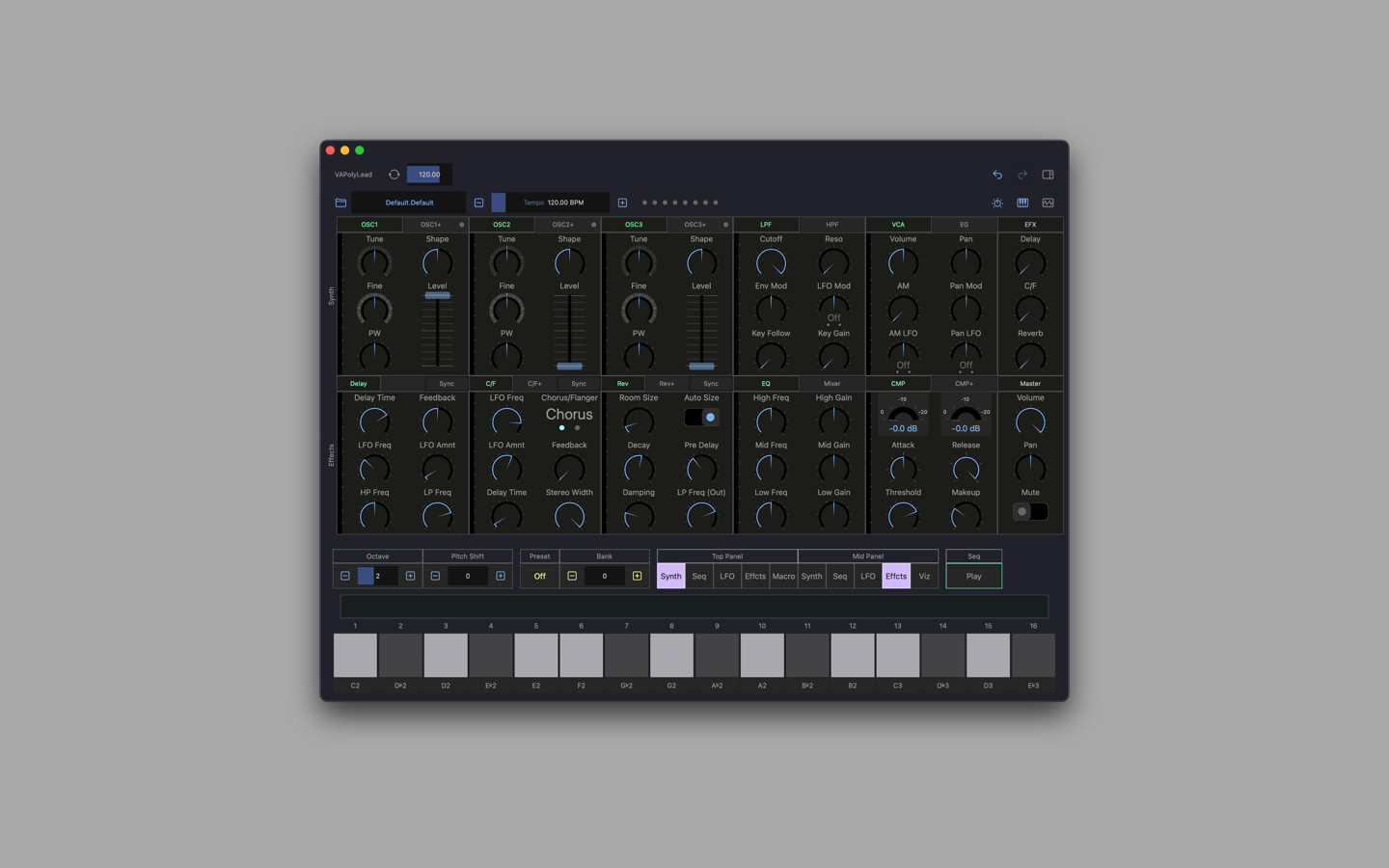The image size is (1389, 868).
Task: Click the LPF Cutoff knob
Action: [771, 262]
